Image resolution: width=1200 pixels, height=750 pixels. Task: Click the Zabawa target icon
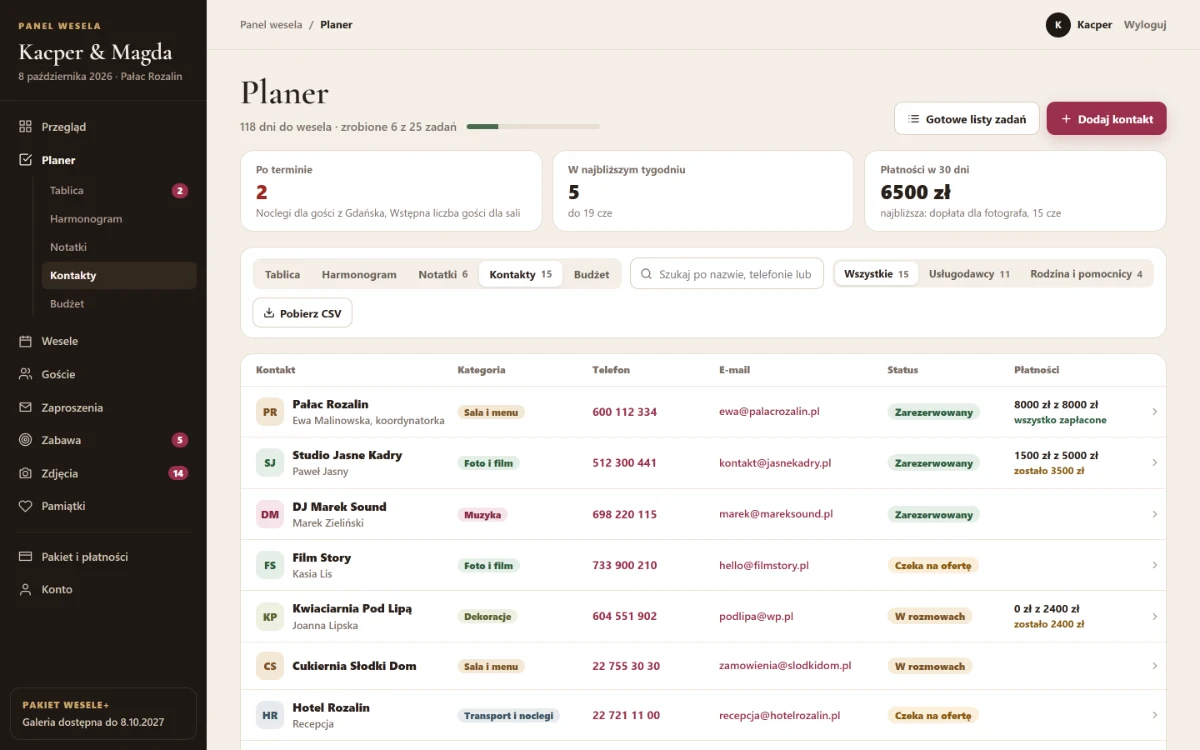tap(25, 440)
